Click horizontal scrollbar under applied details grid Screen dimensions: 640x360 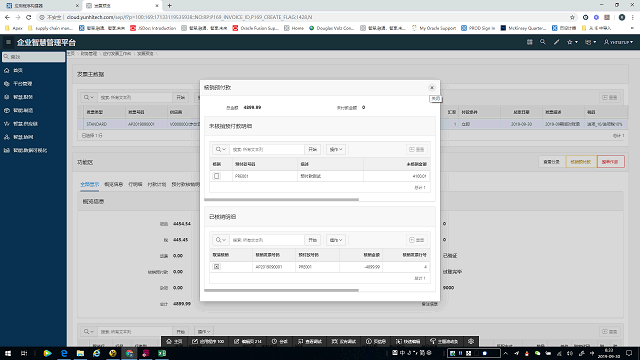pos(281,290)
